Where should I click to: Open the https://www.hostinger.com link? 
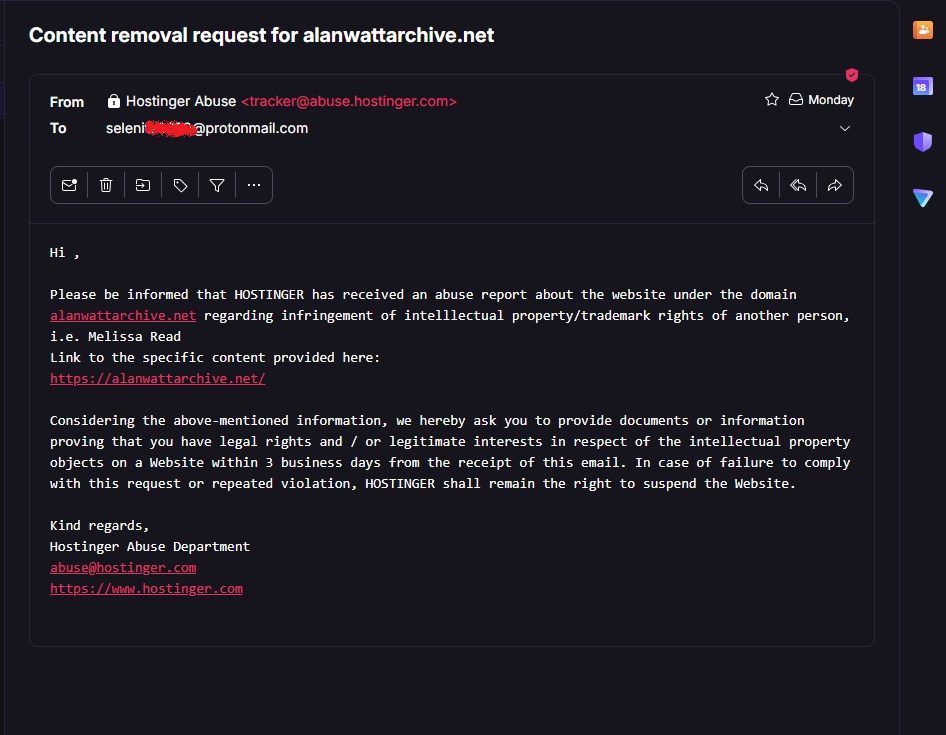coord(146,589)
